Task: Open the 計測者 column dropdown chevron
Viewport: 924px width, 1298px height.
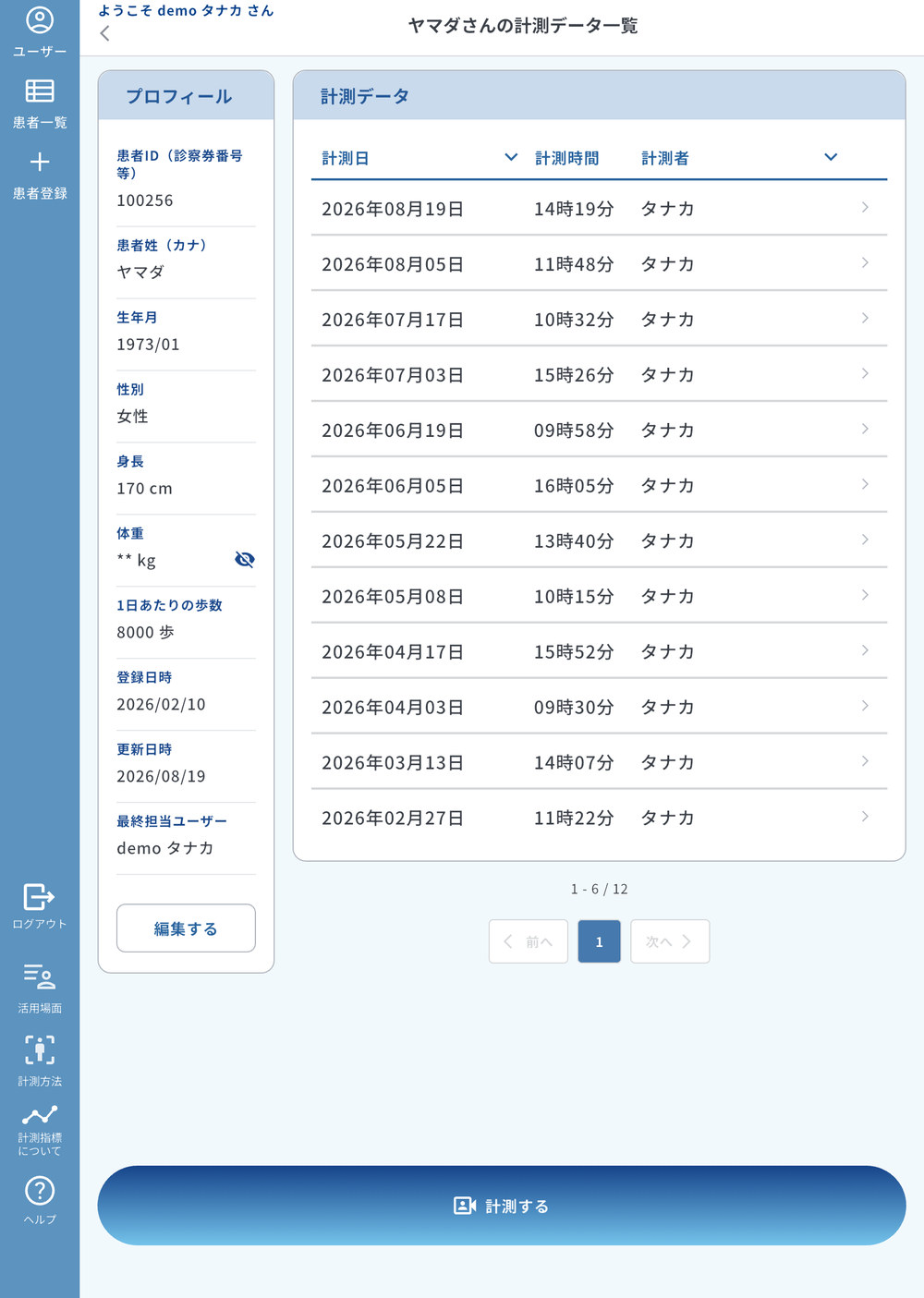Action: 831,157
